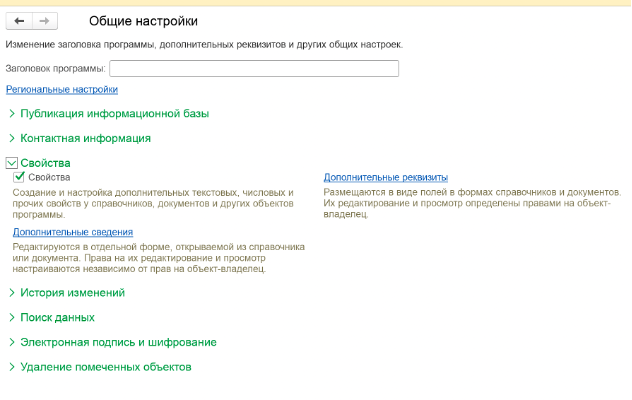
Task: Click text starting Размещаются в виде полей
Action: coord(472,203)
